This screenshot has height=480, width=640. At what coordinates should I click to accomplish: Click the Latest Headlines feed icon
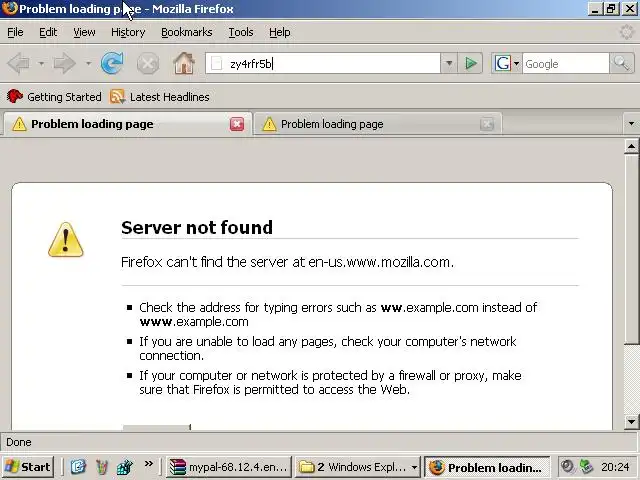point(118,97)
